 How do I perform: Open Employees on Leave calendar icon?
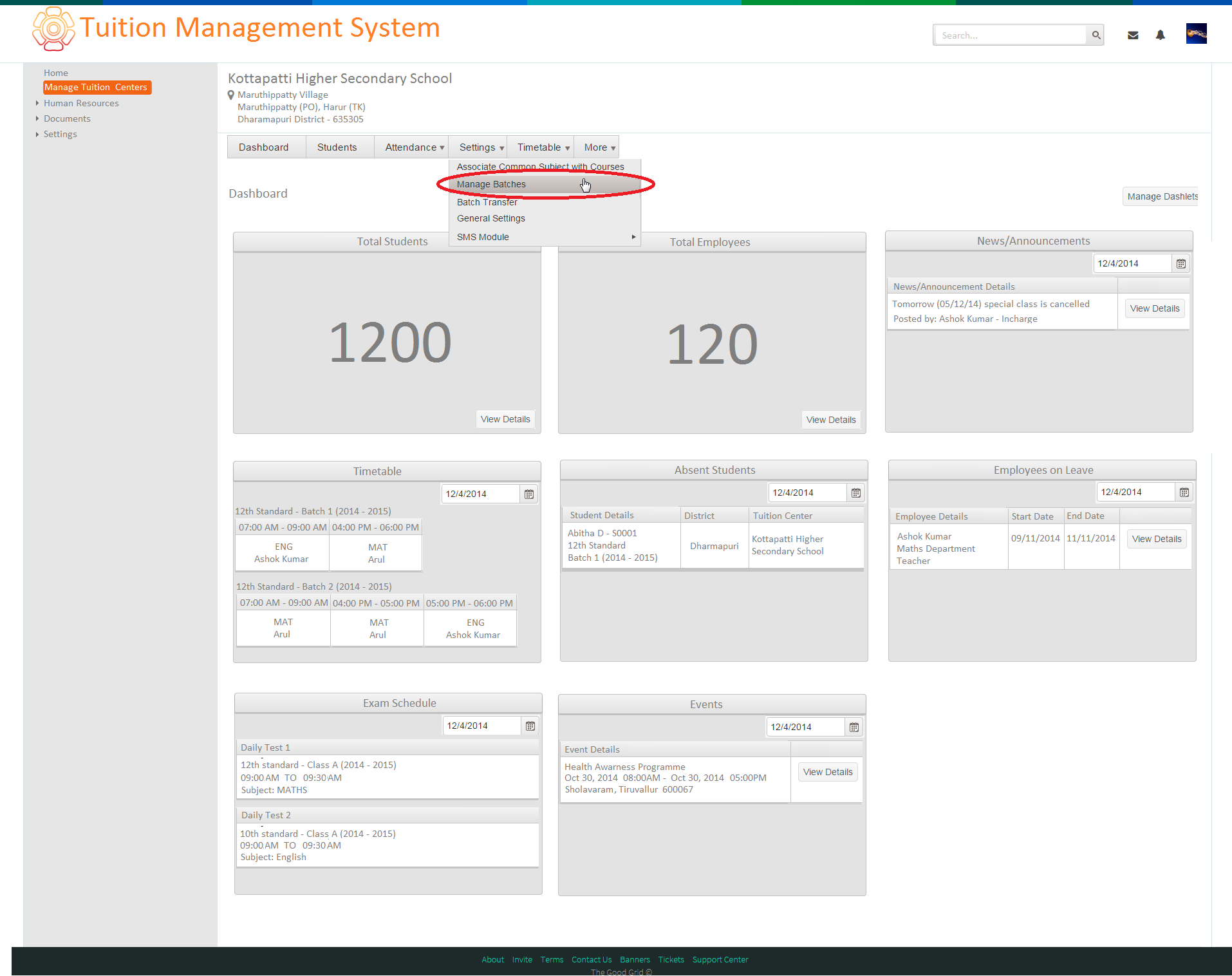[x=1184, y=493]
